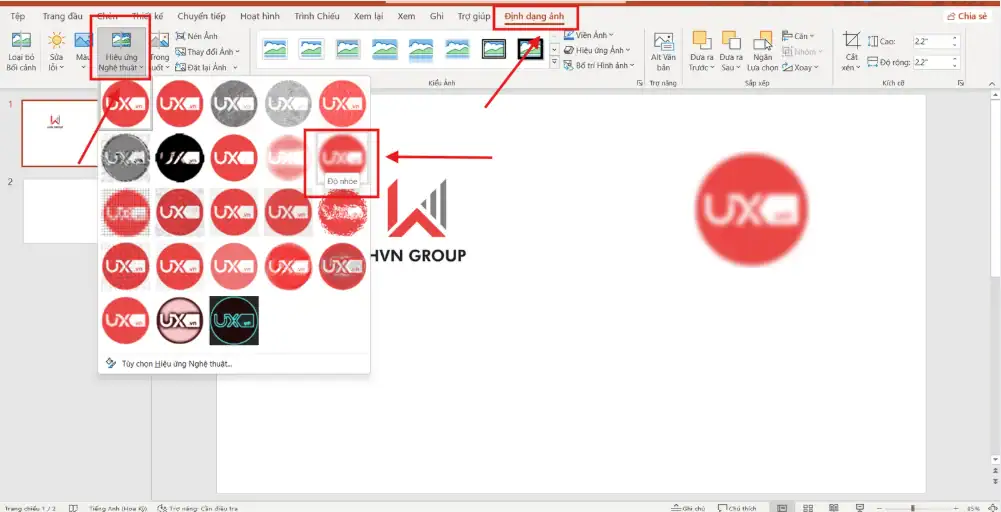
Task: Open the Trợ giúp help tab
Action: tap(474, 17)
